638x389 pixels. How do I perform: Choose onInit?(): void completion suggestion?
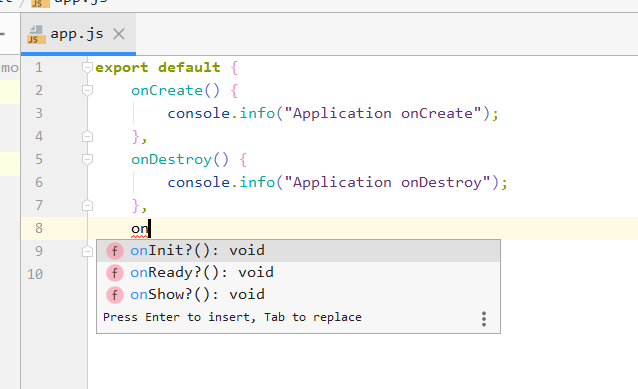pos(298,251)
